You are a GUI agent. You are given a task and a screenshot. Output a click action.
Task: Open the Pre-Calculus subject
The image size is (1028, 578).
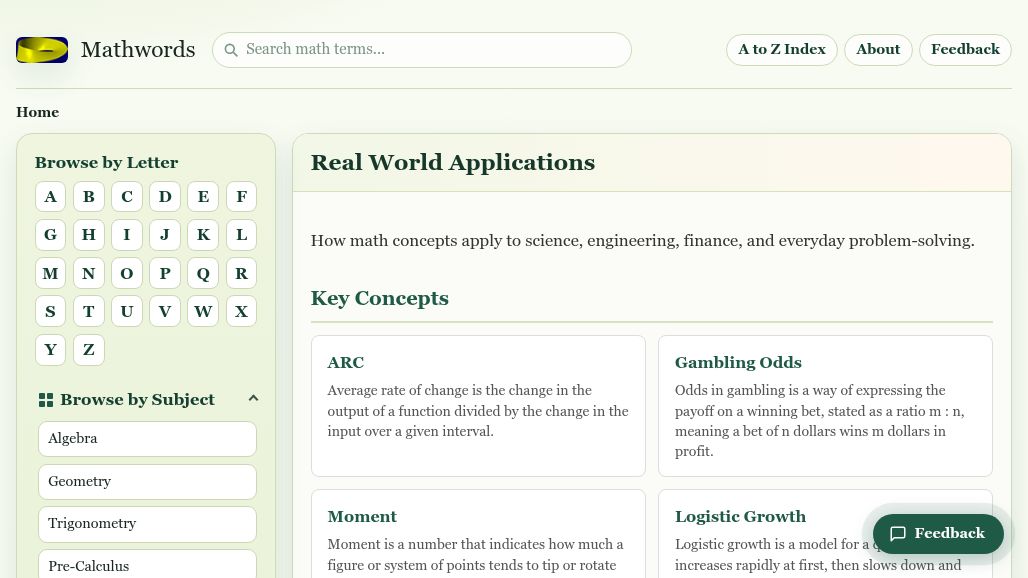click(x=147, y=564)
